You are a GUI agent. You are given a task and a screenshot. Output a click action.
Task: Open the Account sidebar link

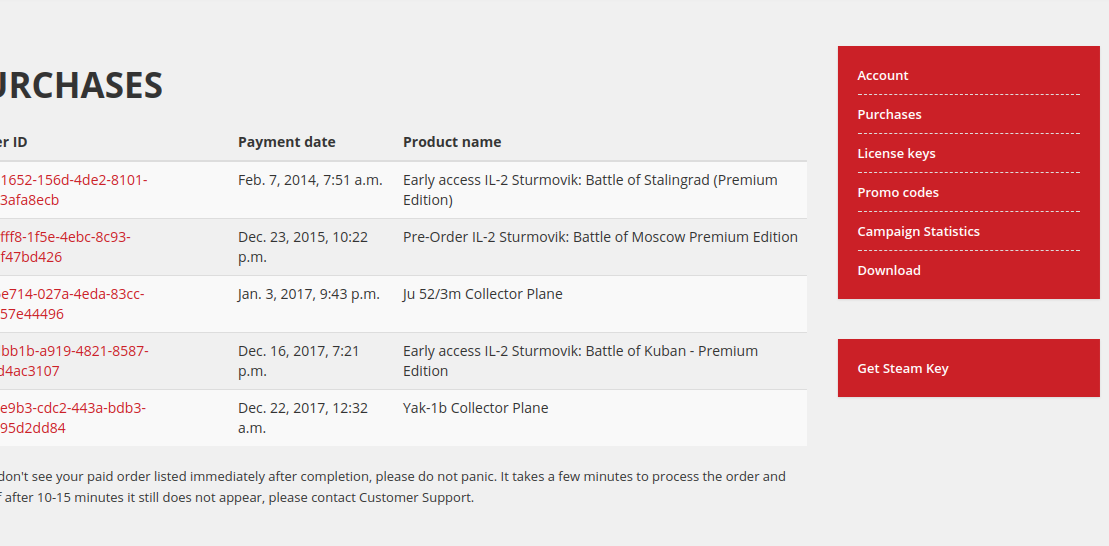[882, 76]
